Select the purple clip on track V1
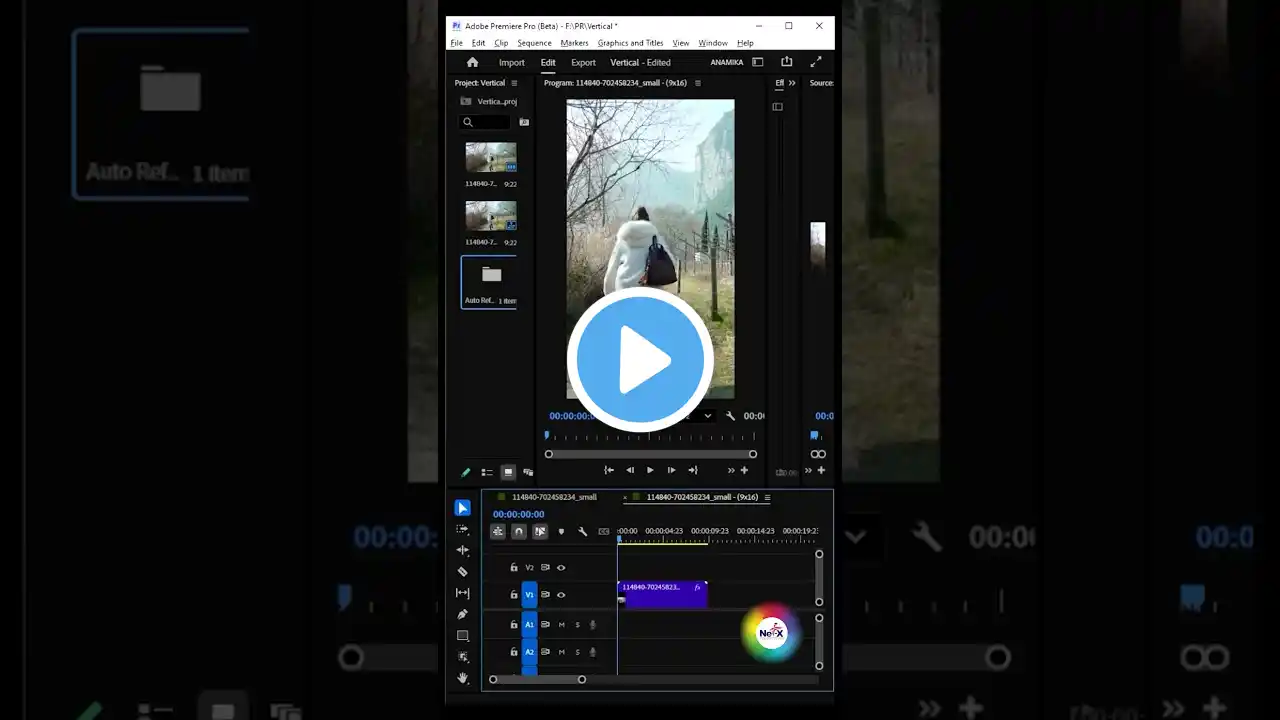Image resolution: width=1280 pixels, height=720 pixels. (x=662, y=594)
